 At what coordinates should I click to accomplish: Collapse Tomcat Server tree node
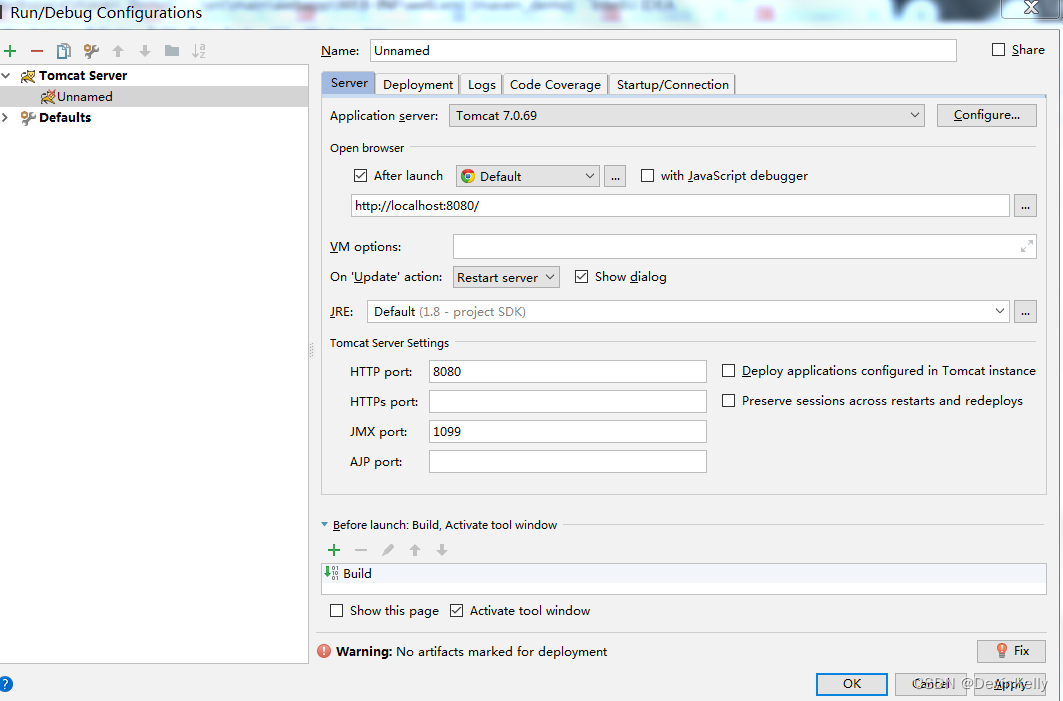pyautogui.click(x=6, y=76)
